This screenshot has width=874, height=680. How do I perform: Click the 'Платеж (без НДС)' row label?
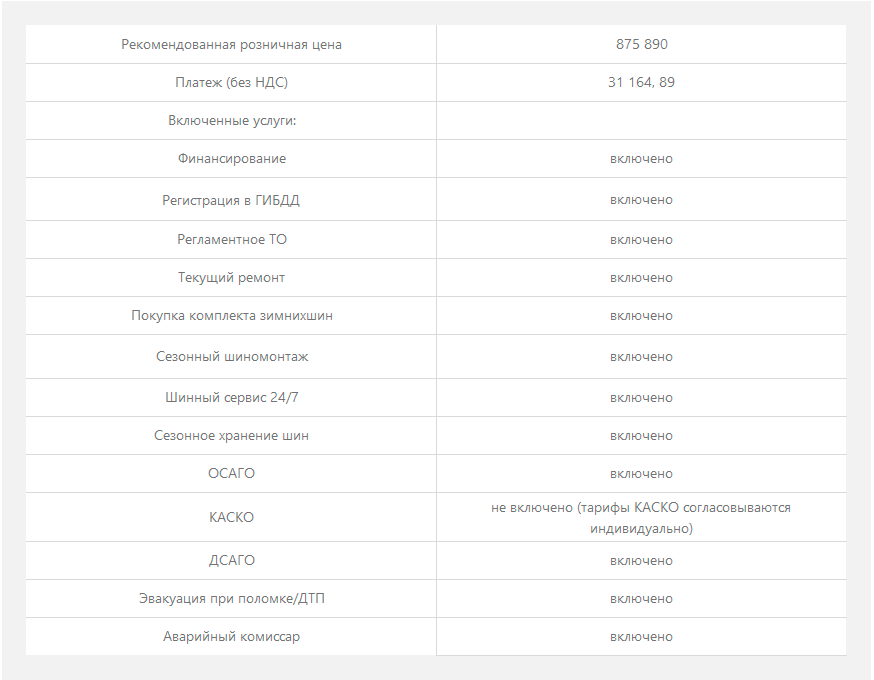click(231, 82)
